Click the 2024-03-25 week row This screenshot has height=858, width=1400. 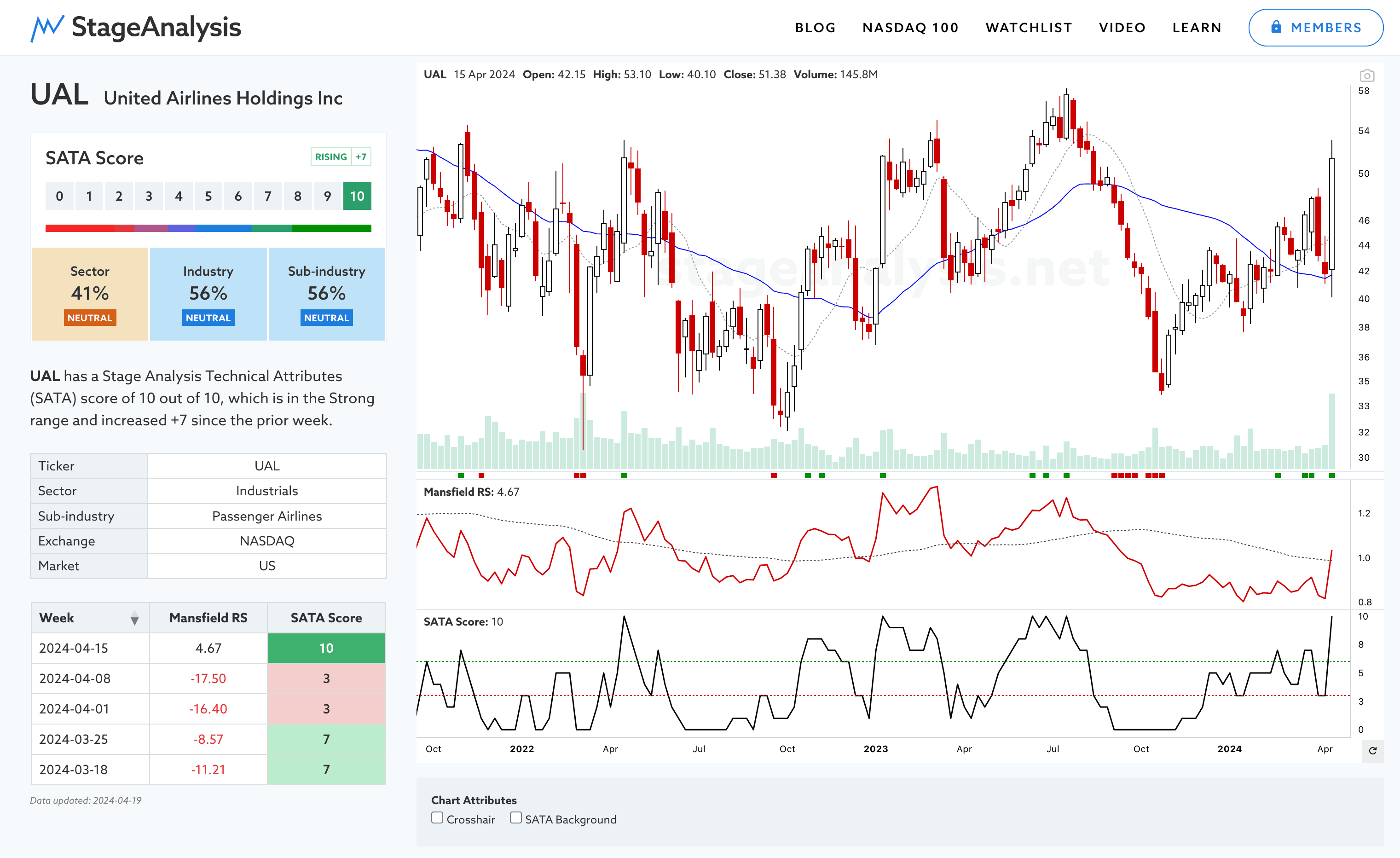[208, 739]
